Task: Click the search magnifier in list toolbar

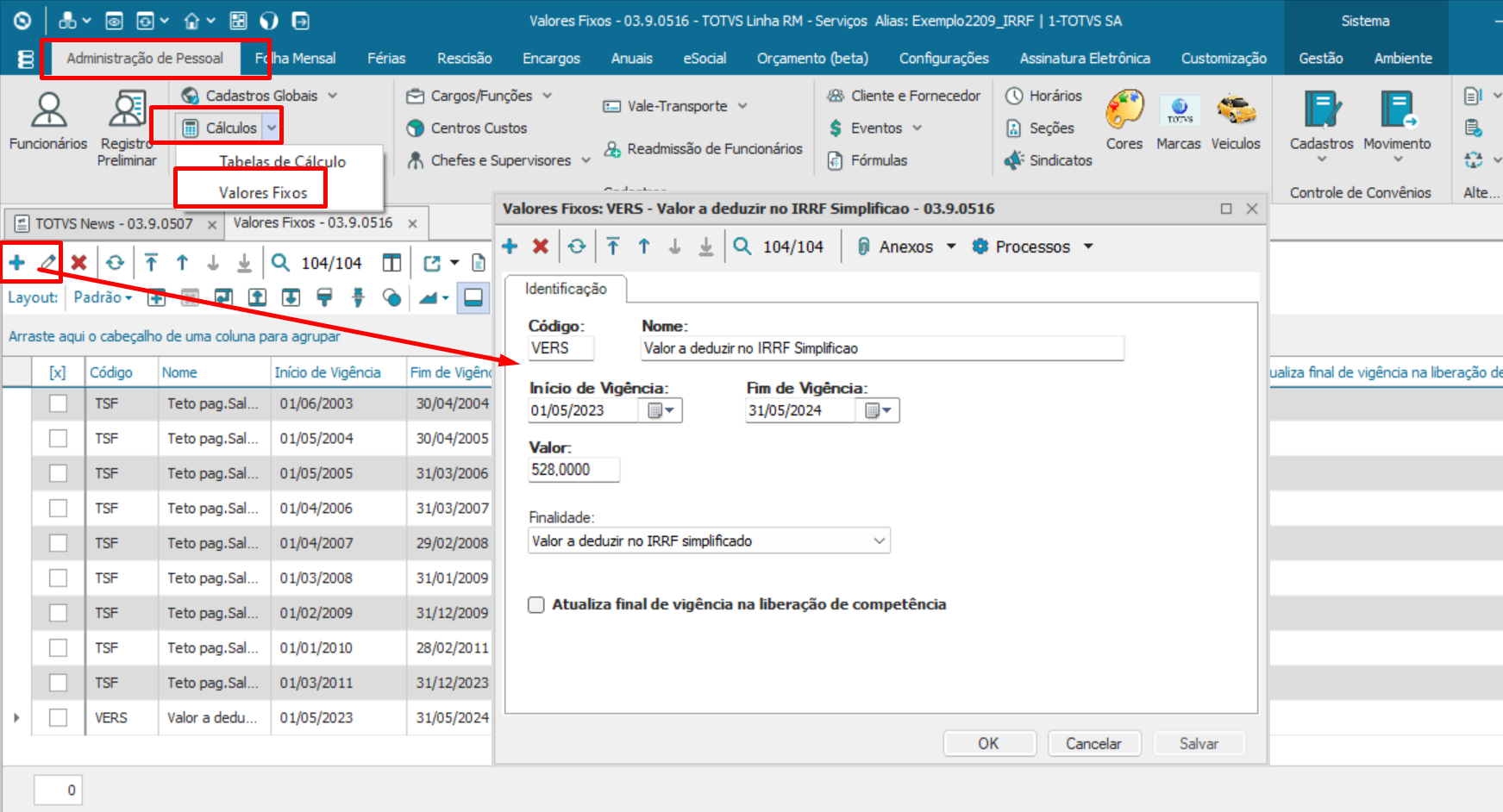Action: [280, 263]
